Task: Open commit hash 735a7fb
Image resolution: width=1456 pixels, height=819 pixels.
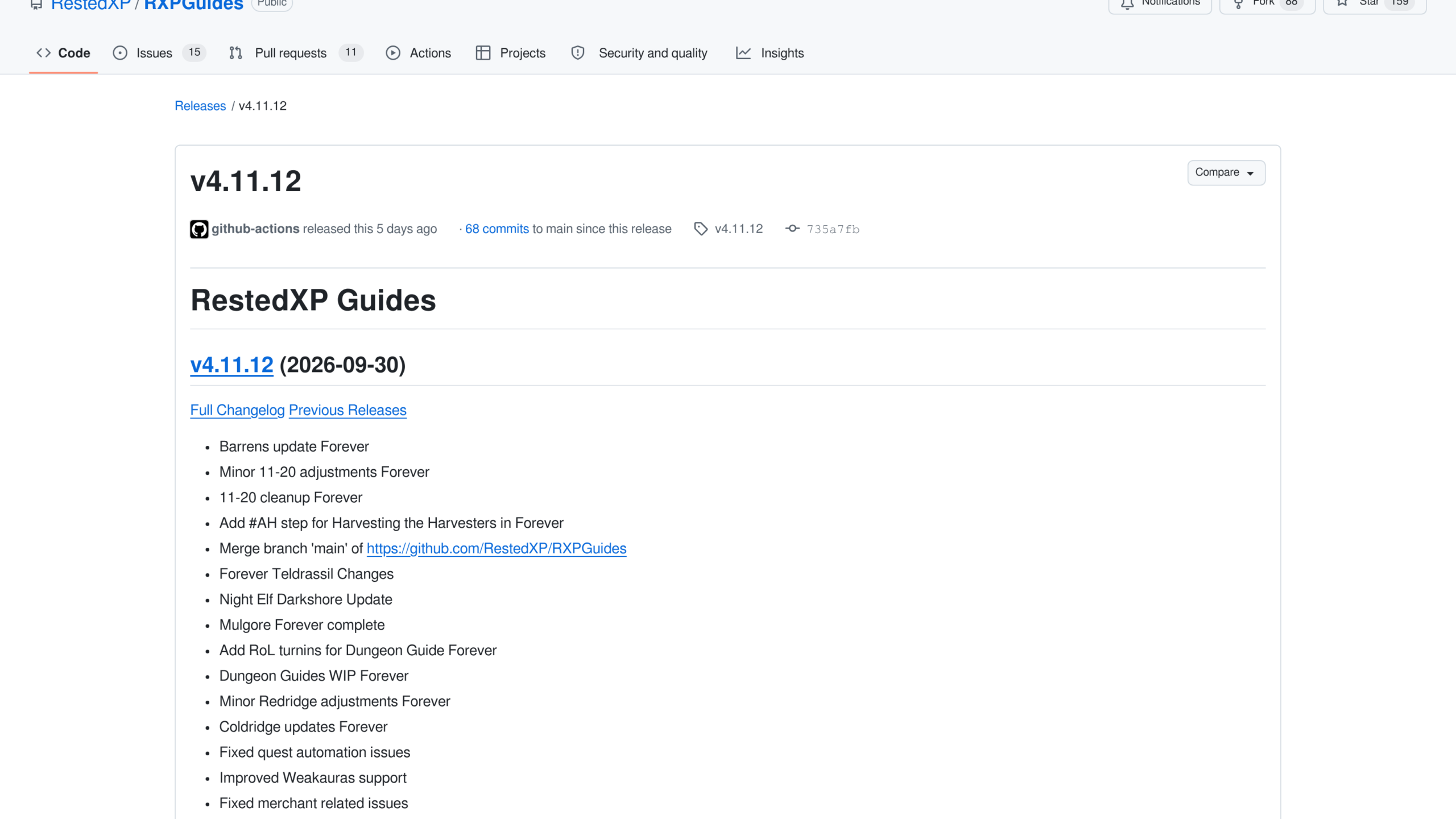Action: 833,229
